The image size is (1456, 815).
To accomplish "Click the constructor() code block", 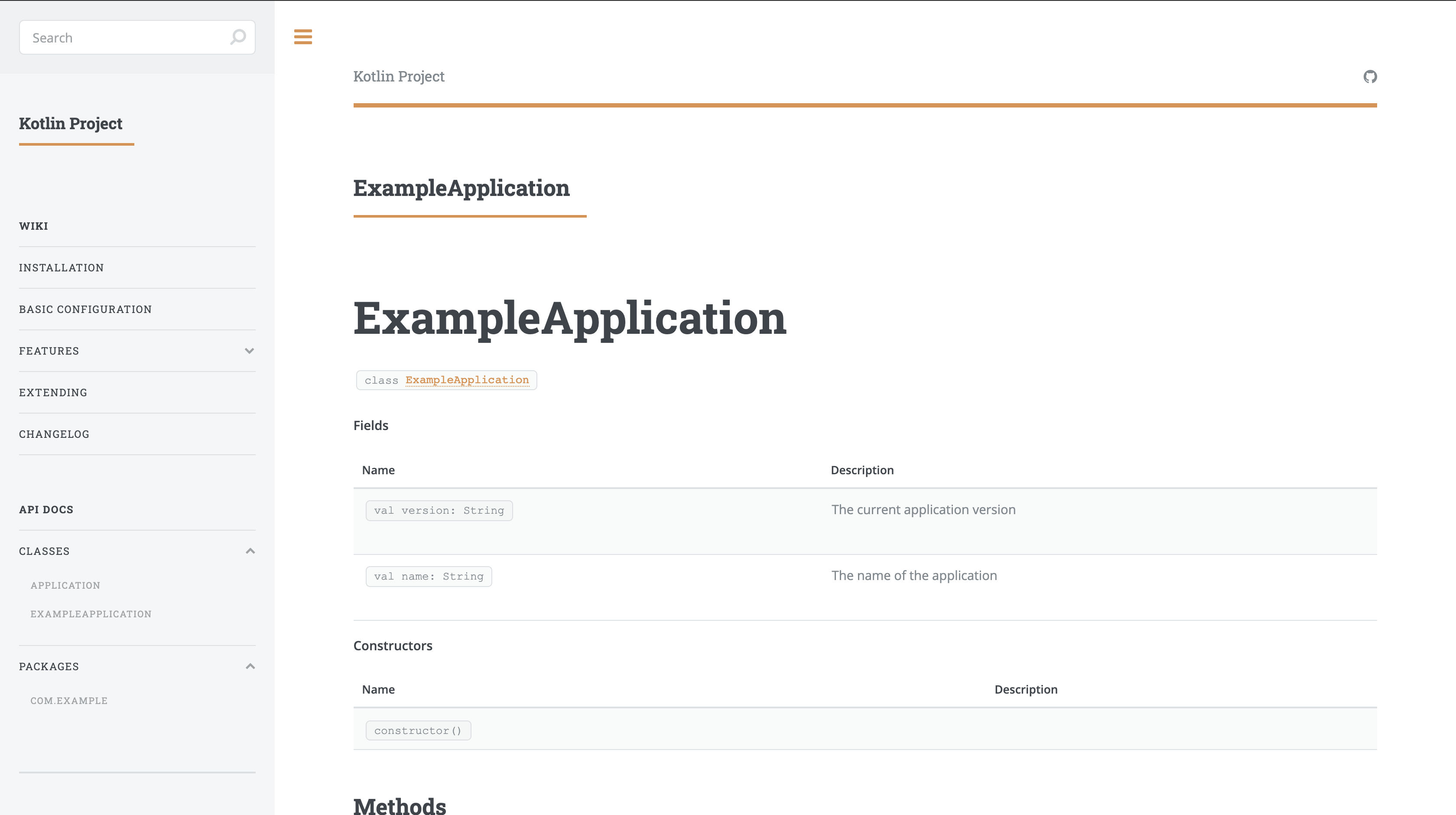I will (x=418, y=731).
